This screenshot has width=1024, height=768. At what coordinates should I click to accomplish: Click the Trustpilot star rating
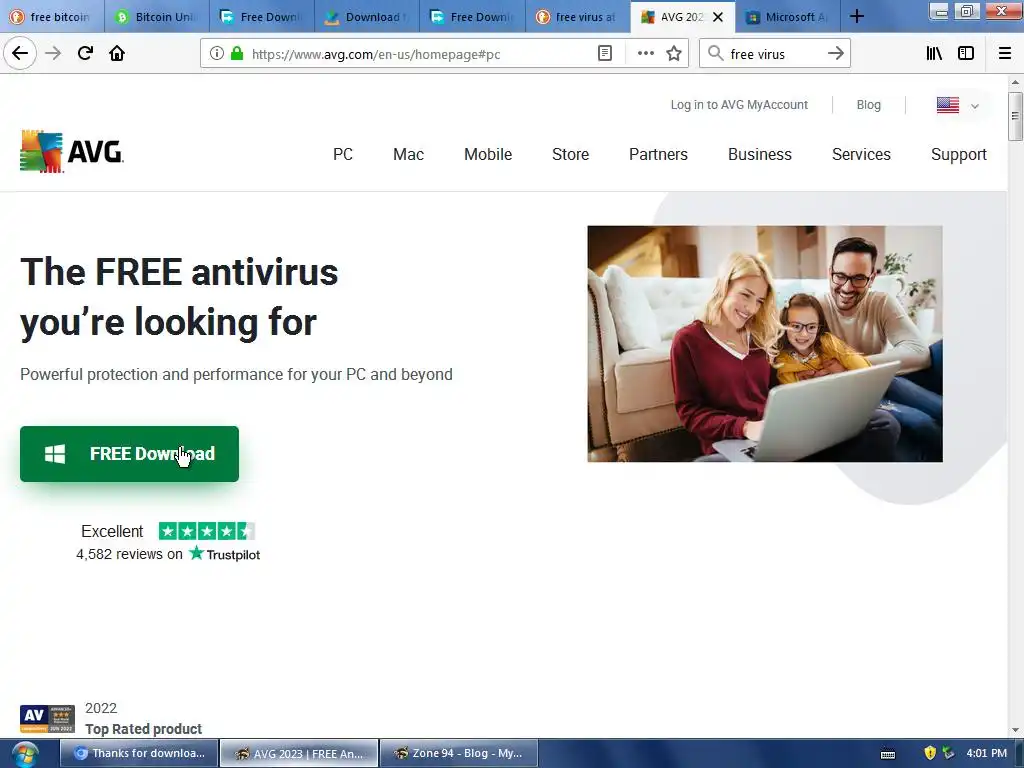[206, 531]
